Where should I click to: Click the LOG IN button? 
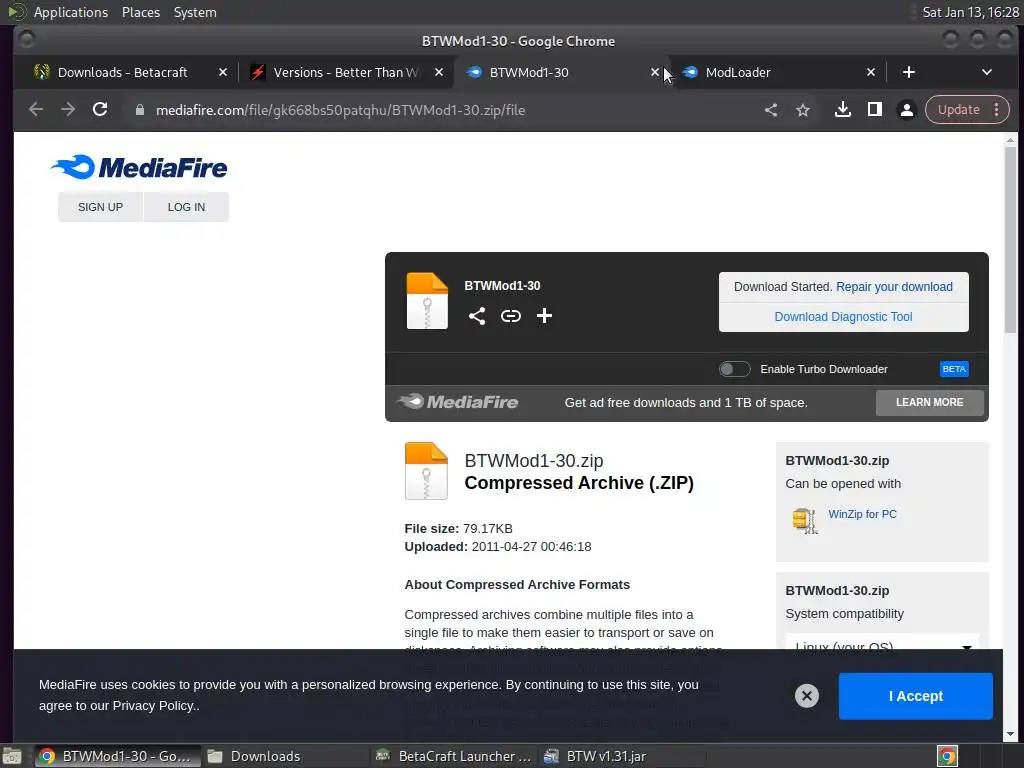186,207
